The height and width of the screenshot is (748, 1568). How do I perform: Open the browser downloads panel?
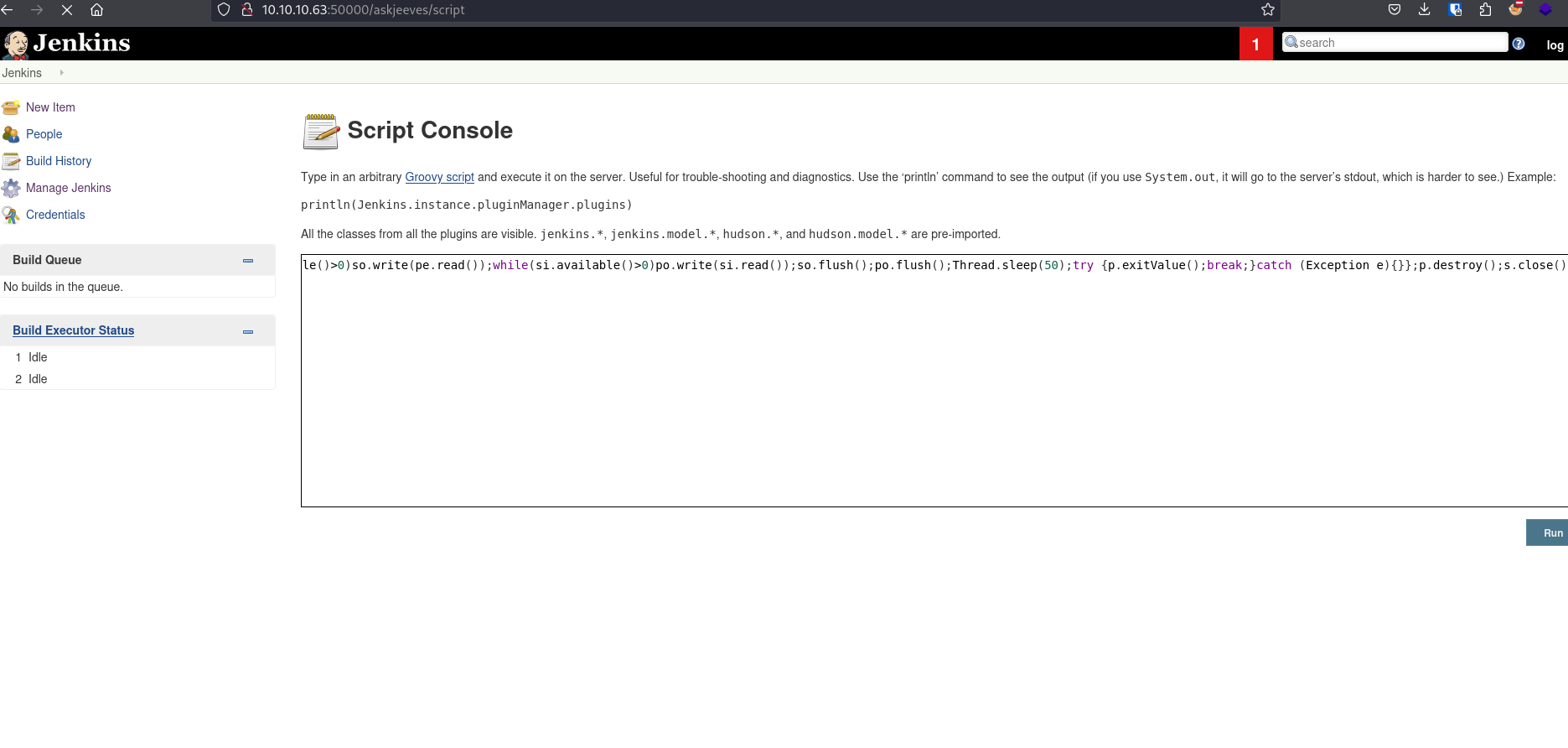click(1425, 10)
